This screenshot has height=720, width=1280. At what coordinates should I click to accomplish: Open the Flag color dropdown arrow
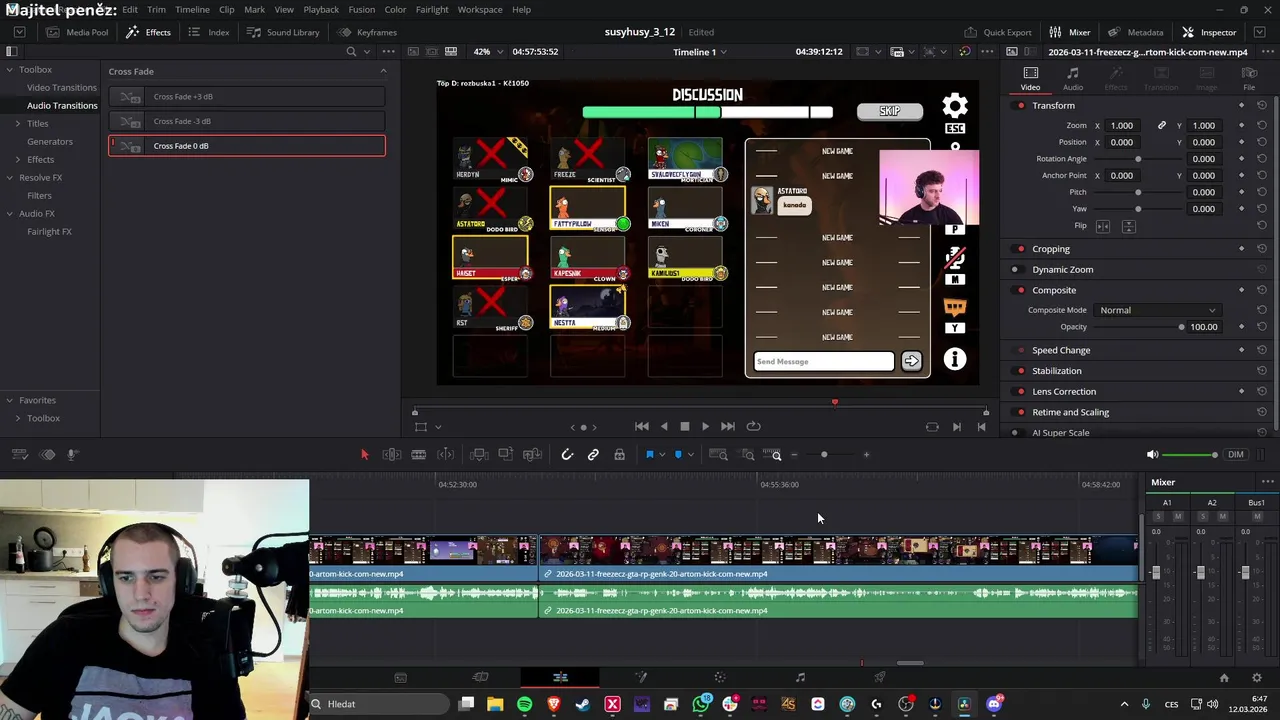[662, 455]
